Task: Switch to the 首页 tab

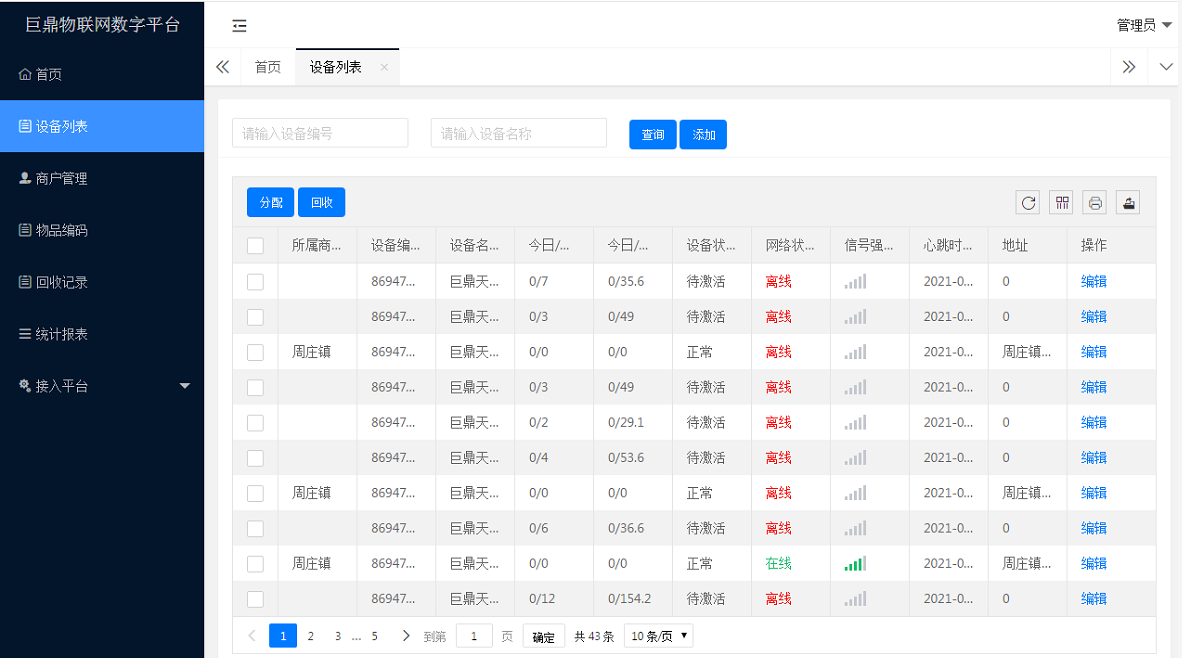Action: click(x=268, y=67)
